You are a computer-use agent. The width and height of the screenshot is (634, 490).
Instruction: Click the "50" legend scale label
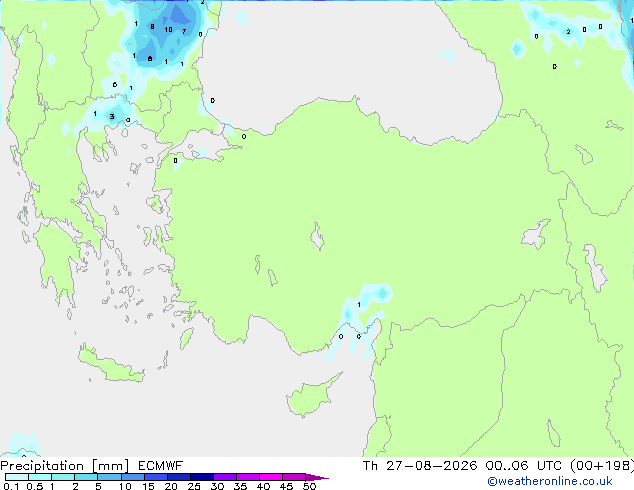(x=309, y=486)
